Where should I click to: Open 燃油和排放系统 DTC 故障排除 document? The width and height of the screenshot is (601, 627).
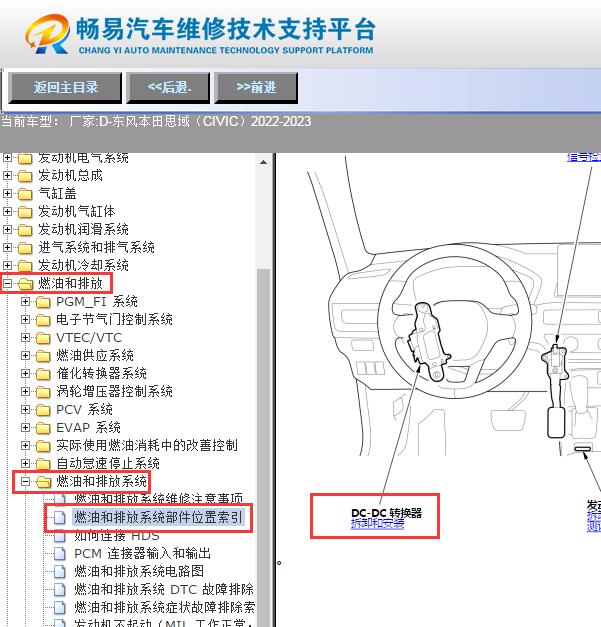point(164,589)
